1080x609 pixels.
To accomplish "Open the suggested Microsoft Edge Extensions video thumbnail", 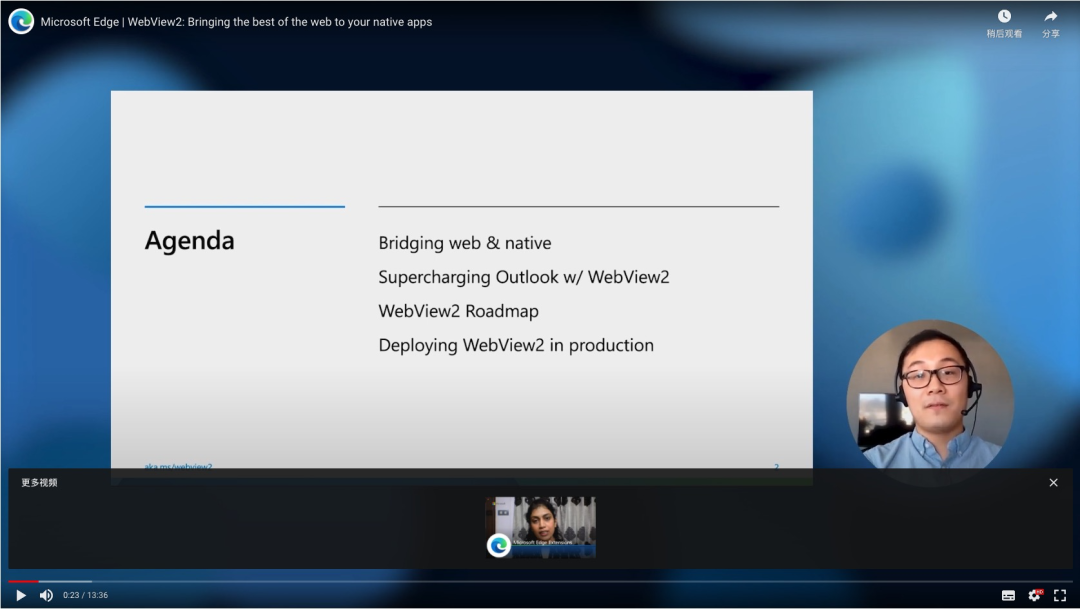I will pyautogui.click(x=541, y=527).
